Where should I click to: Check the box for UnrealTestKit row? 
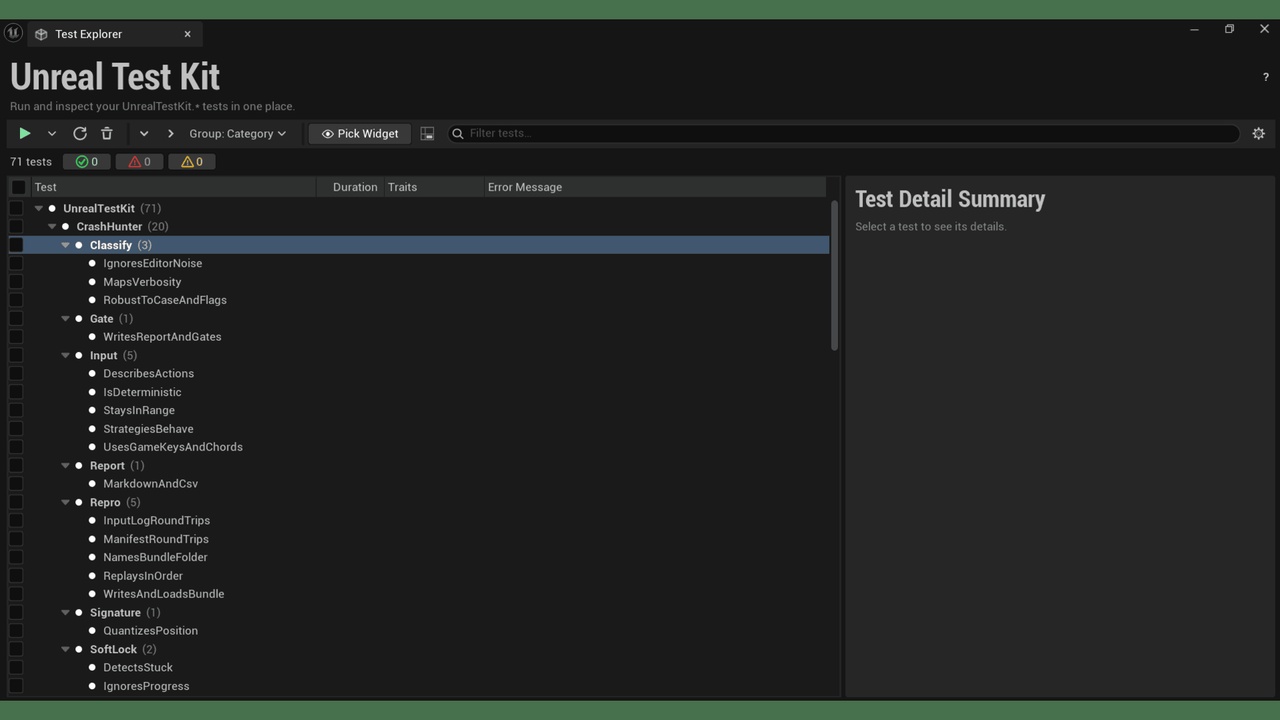pyautogui.click(x=16, y=208)
